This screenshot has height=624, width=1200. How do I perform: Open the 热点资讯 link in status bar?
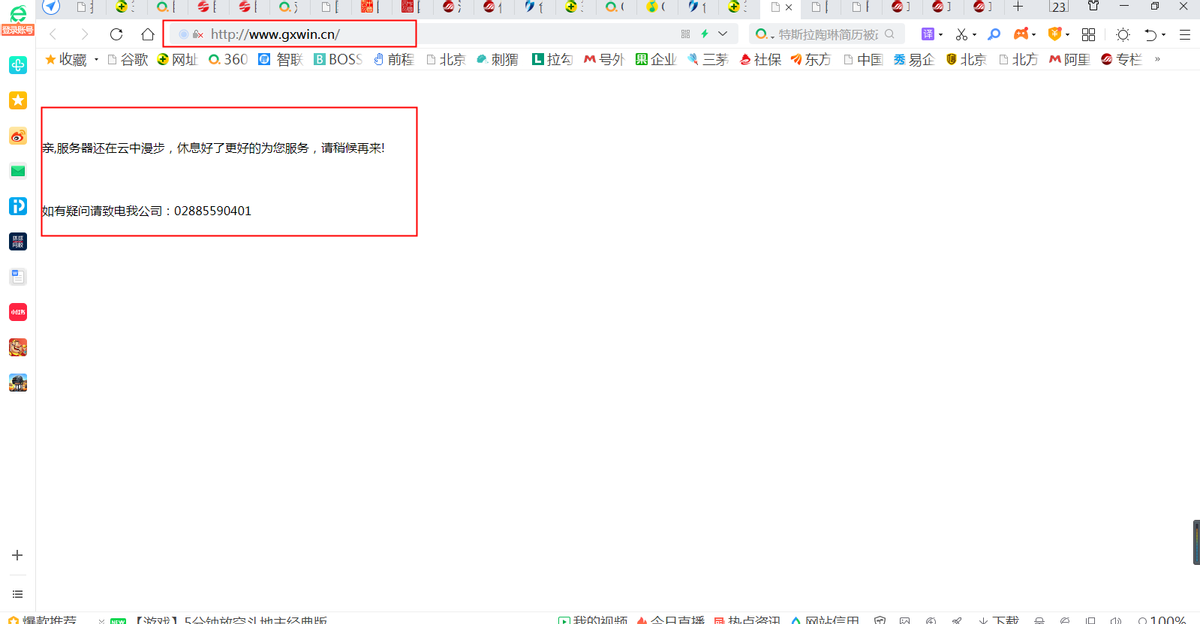click(x=756, y=618)
